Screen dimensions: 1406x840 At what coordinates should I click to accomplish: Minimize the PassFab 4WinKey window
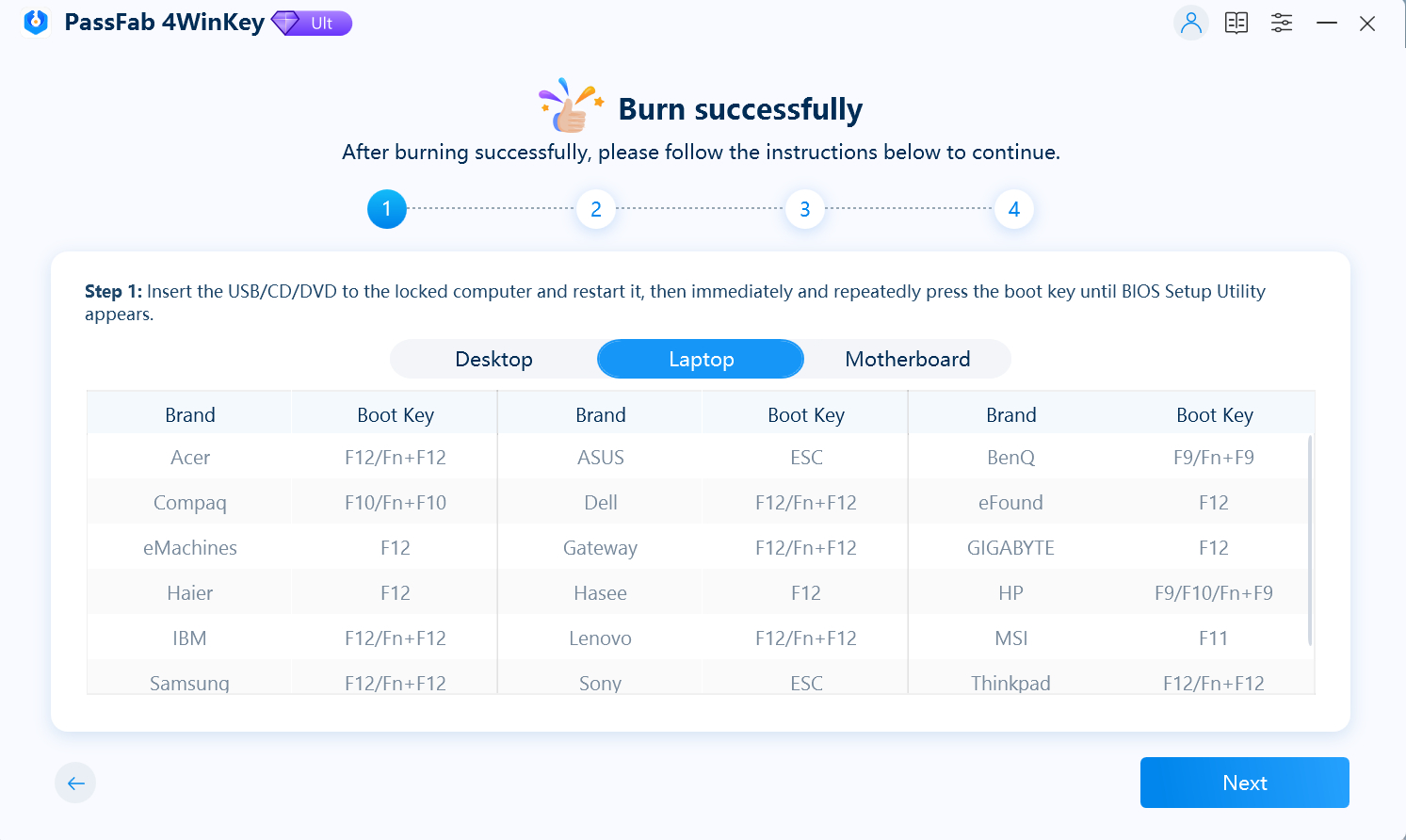(1327, 23)
